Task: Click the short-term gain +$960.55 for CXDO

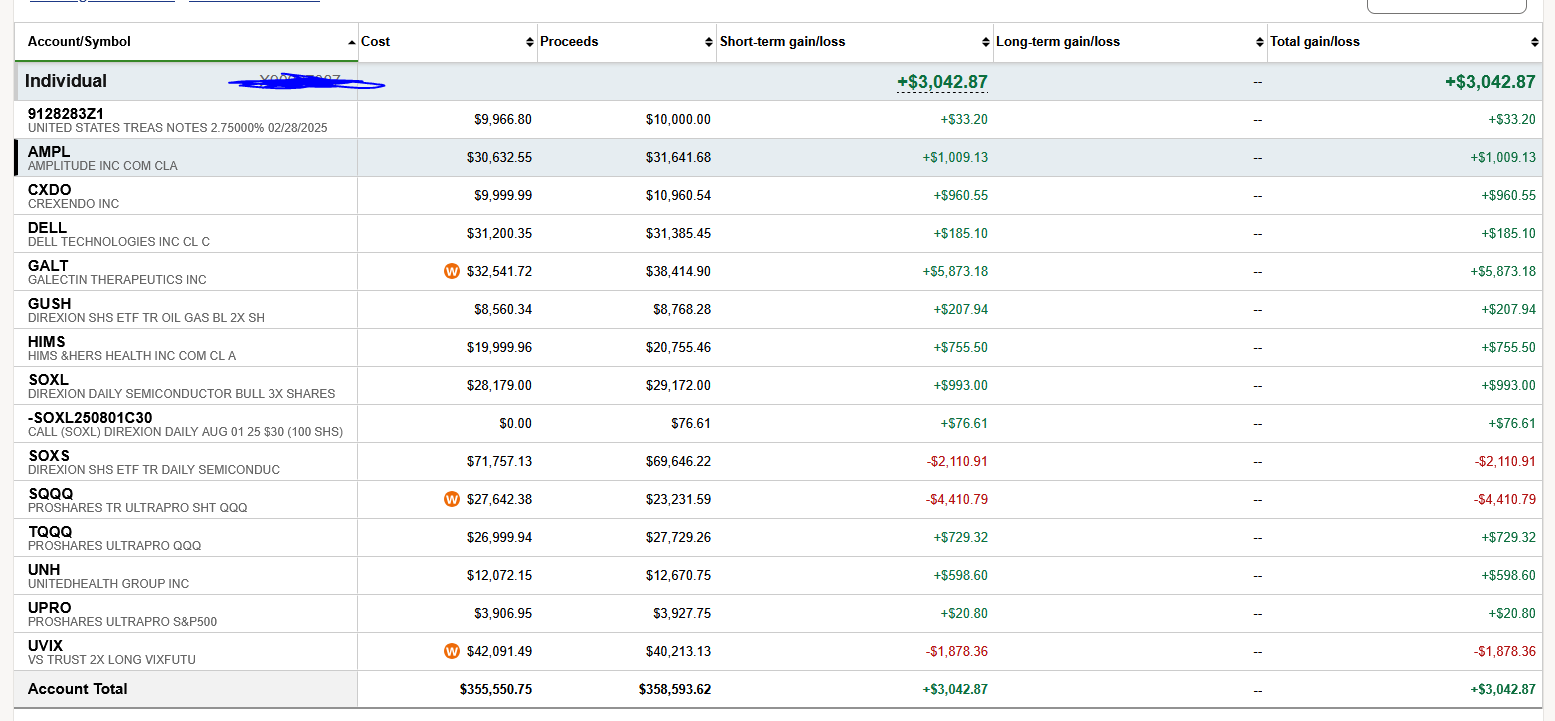Action: [961, 195]
